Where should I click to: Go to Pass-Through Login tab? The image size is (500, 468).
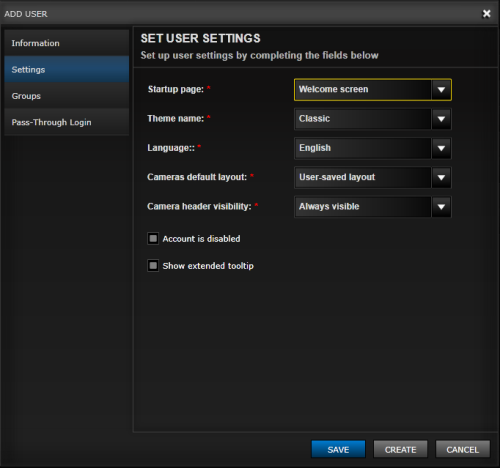click(67, 122)
